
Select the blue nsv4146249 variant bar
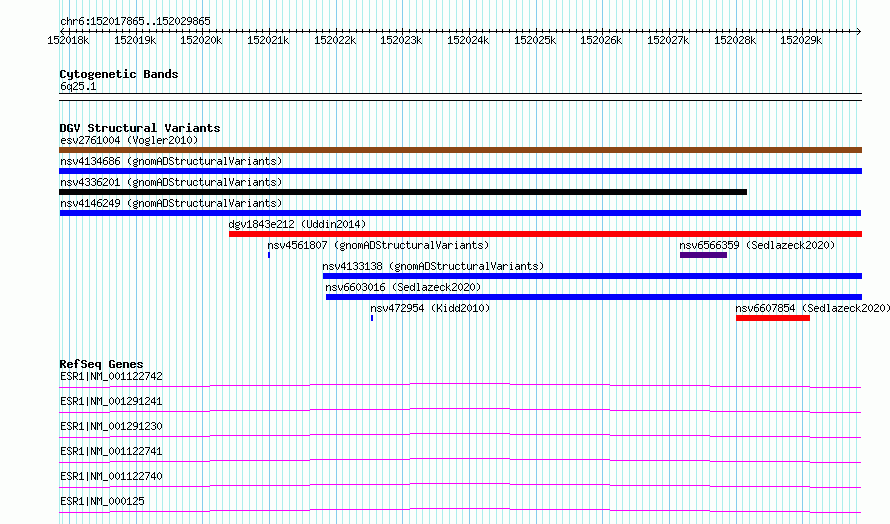coord(460,213)
